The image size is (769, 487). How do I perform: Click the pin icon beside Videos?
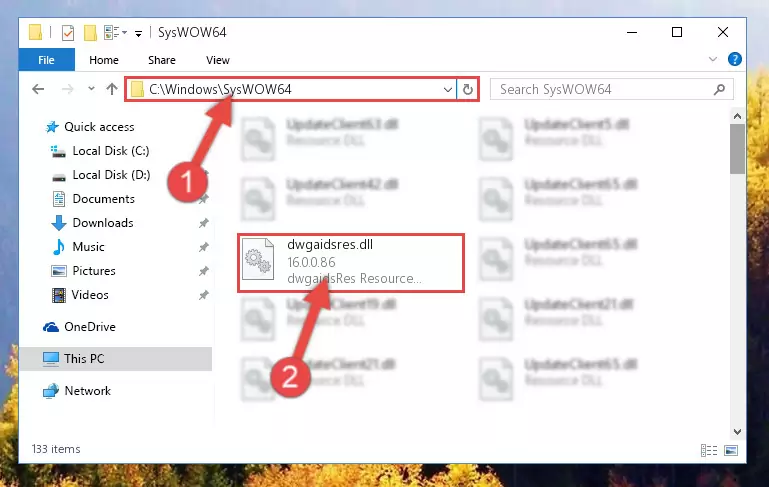204,295
